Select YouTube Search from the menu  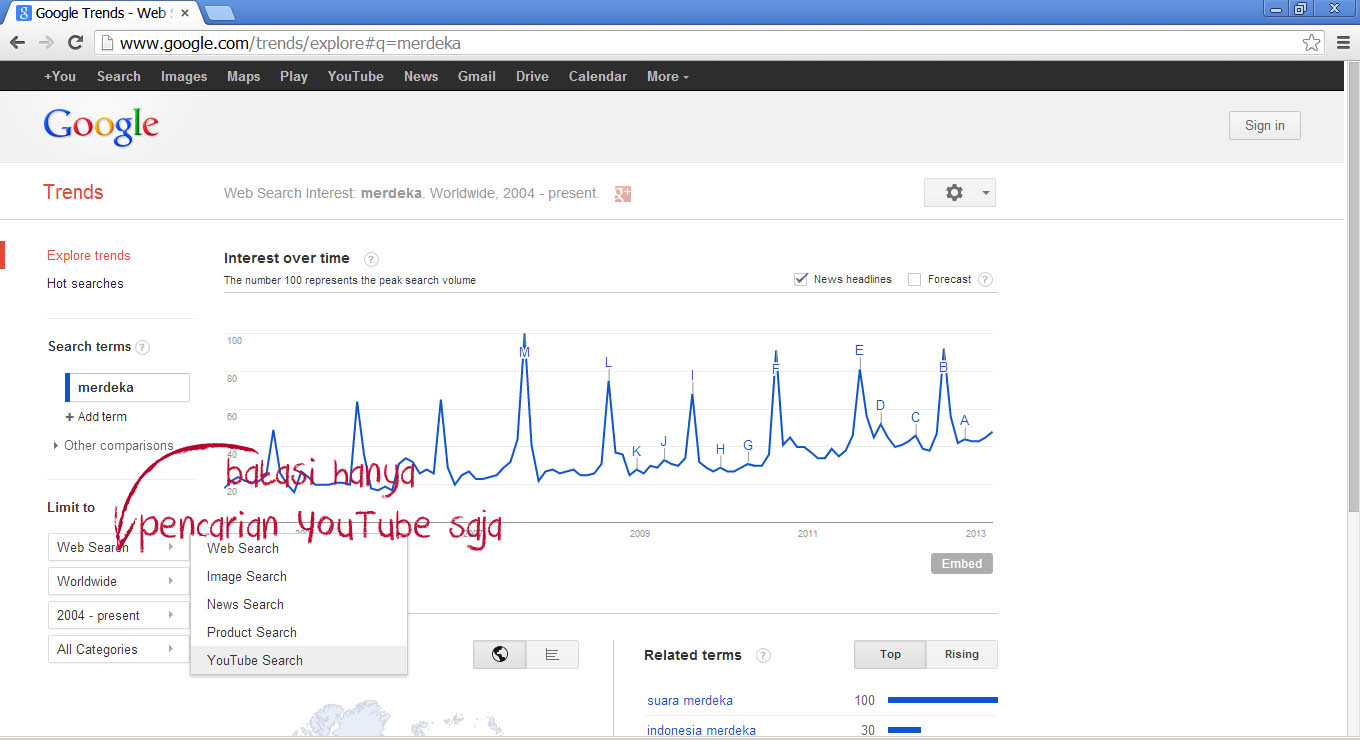coord(298,660)
